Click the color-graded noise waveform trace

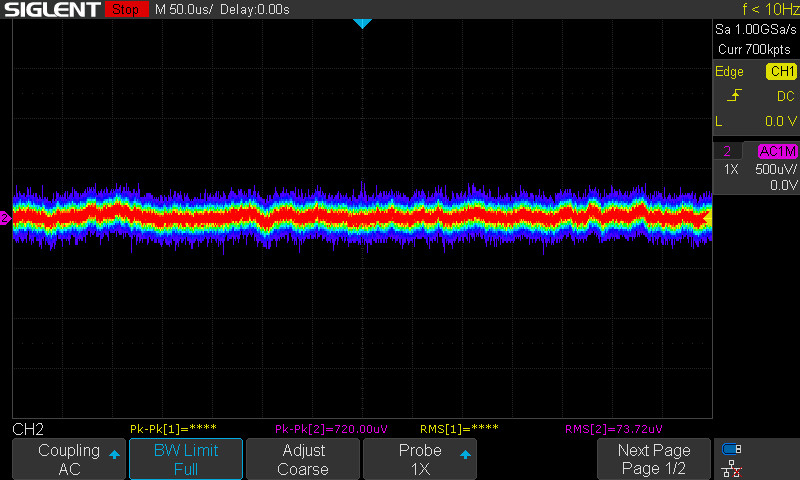362,218
